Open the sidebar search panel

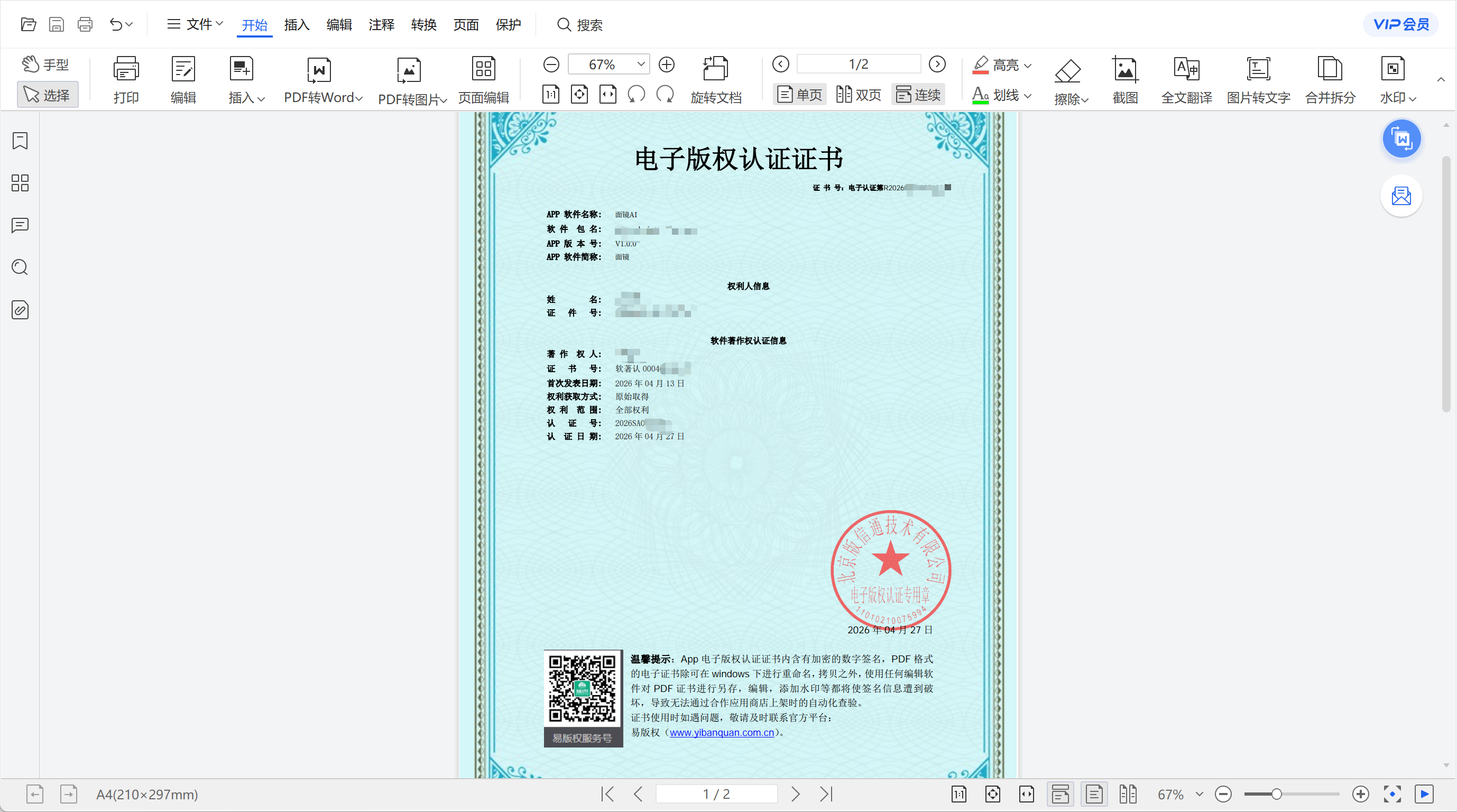coord(21,267)
